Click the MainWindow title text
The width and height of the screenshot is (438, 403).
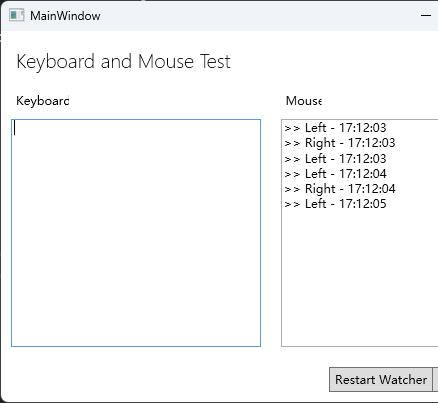click(x=65, y=16)
